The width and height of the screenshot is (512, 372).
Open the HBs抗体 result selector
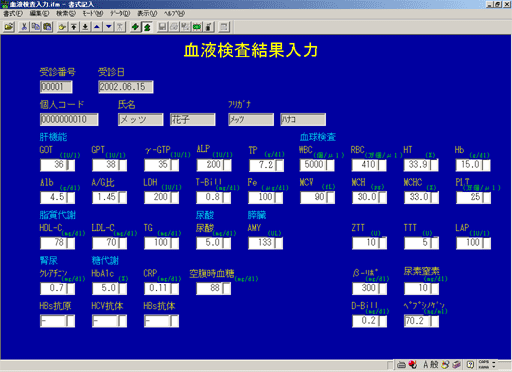click(x=174, y=321)
